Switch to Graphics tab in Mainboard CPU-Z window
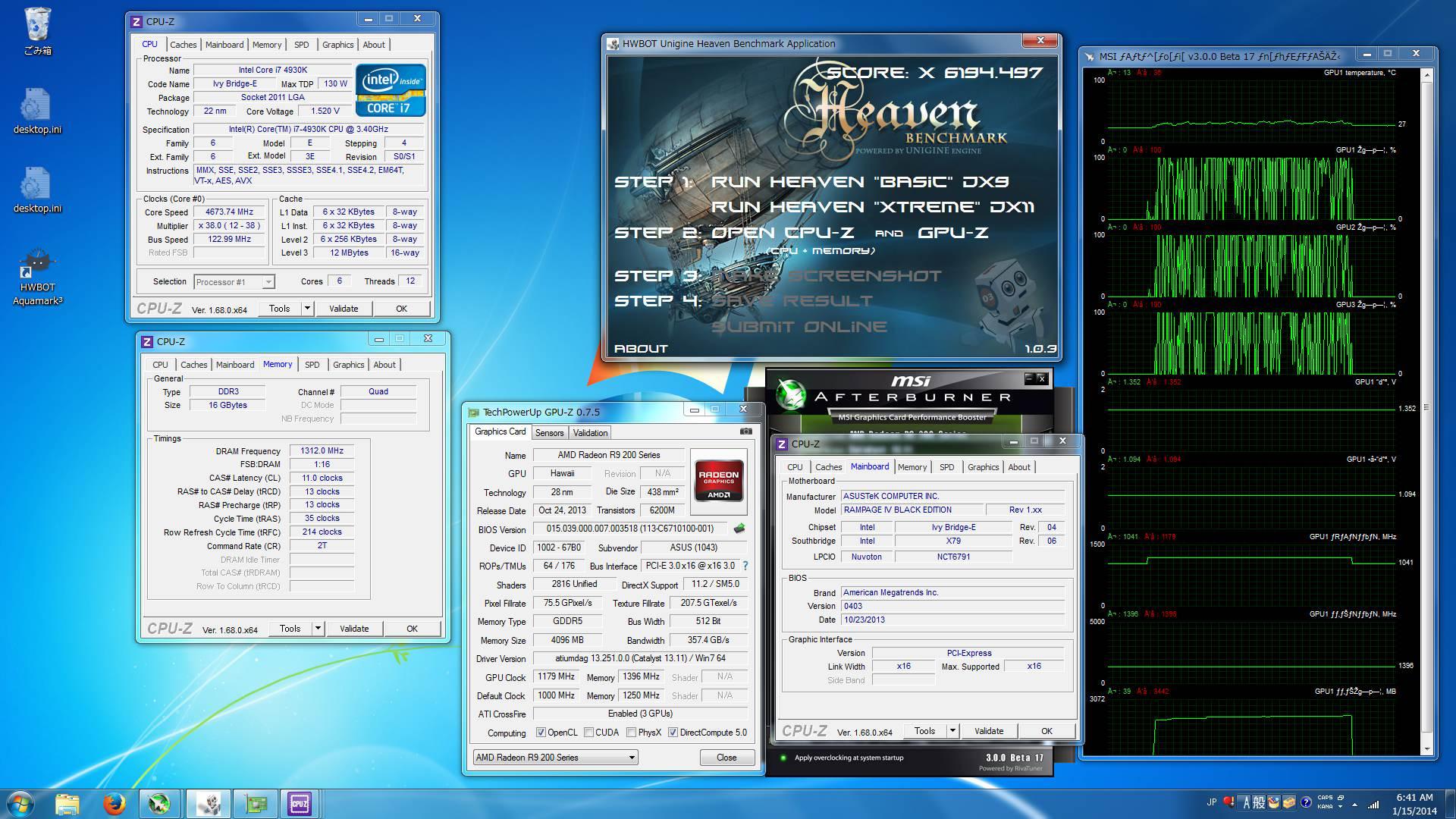 click(x=983, y=467)
